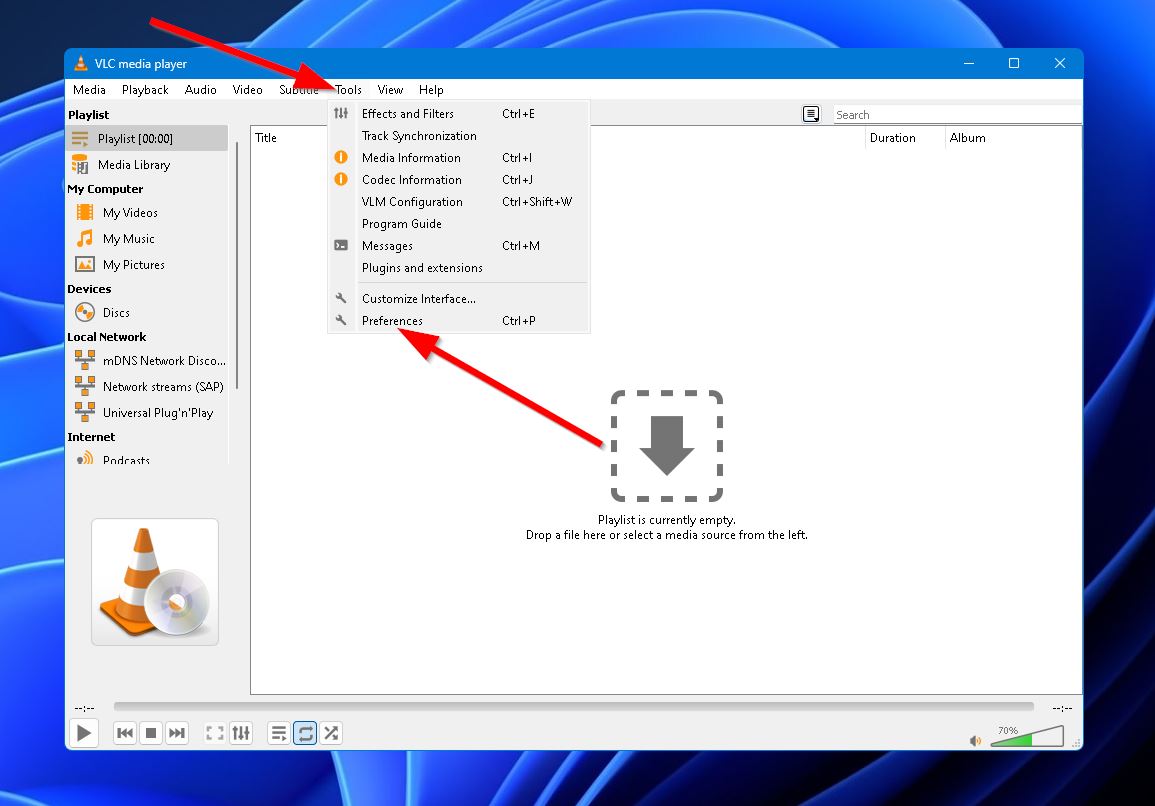This screenshot has width=1155, height=806.
Task: Open the Media menu
Action: click(x=89, y=90)
